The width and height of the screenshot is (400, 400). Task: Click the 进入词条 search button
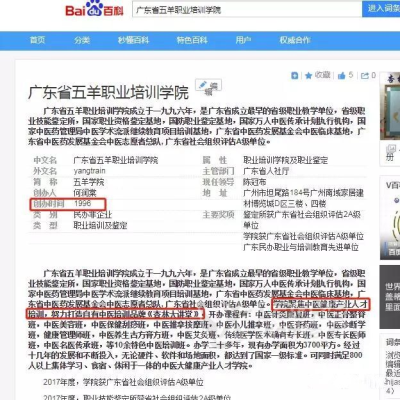(381, 9)
